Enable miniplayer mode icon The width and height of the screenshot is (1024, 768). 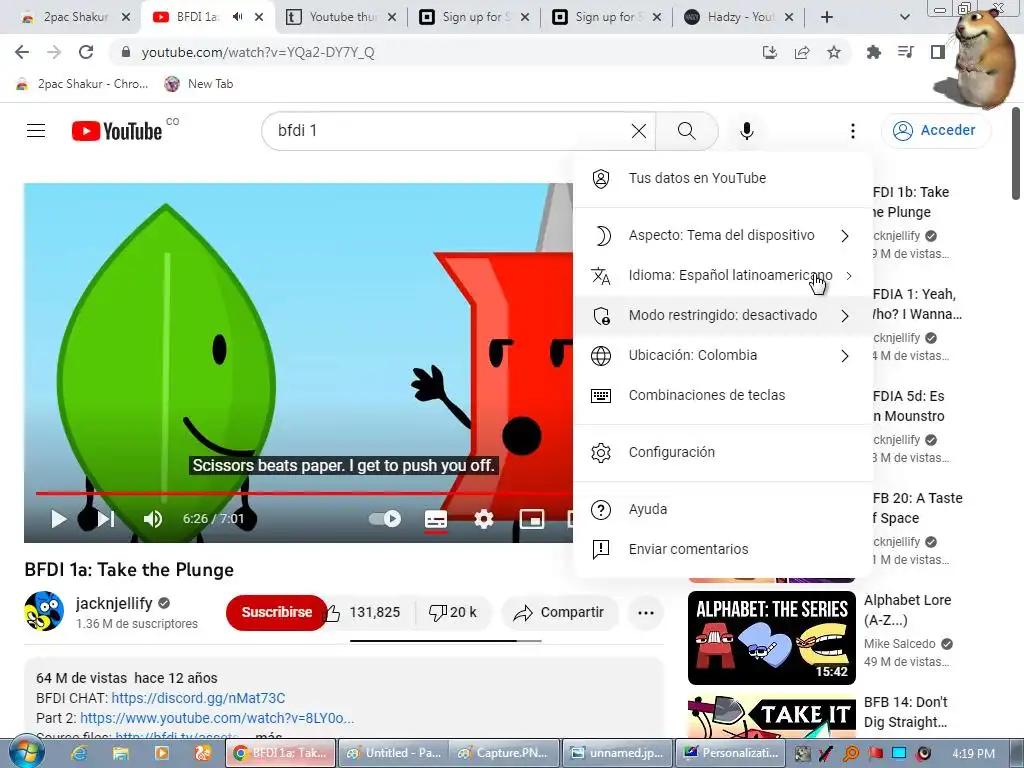tap(532, 519)
